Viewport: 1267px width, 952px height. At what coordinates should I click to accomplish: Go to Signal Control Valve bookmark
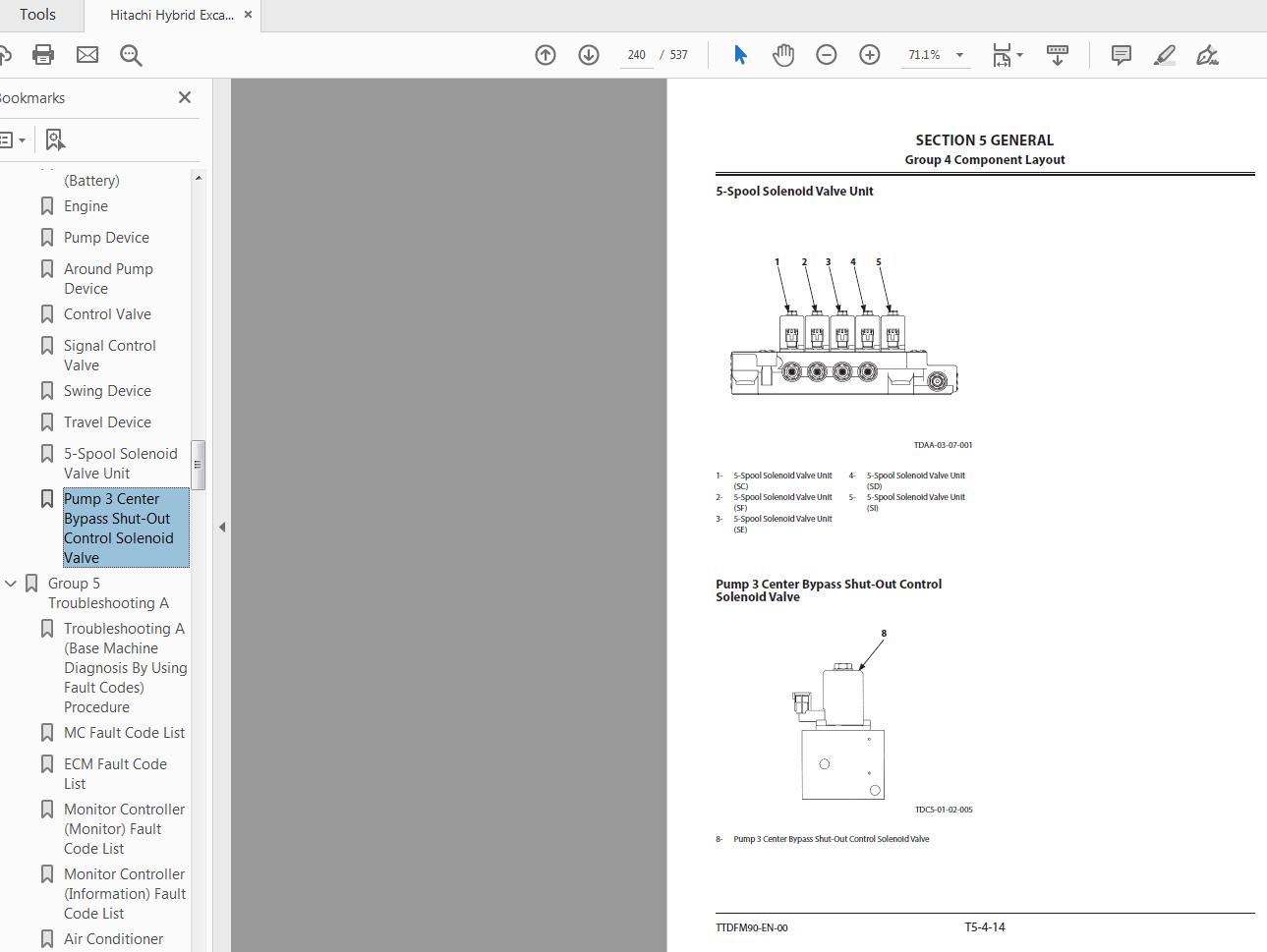coord(110,356)
